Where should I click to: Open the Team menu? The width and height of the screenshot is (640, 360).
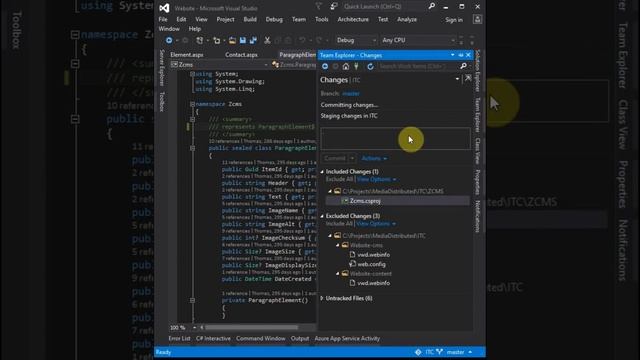coord(298,19)
